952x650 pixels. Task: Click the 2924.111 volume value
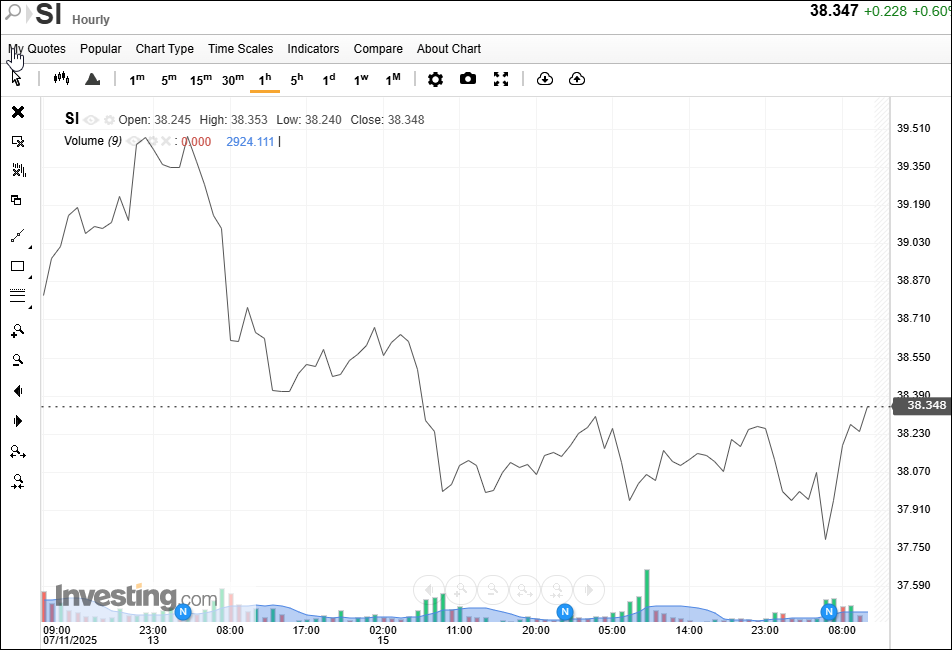point(250,141)
